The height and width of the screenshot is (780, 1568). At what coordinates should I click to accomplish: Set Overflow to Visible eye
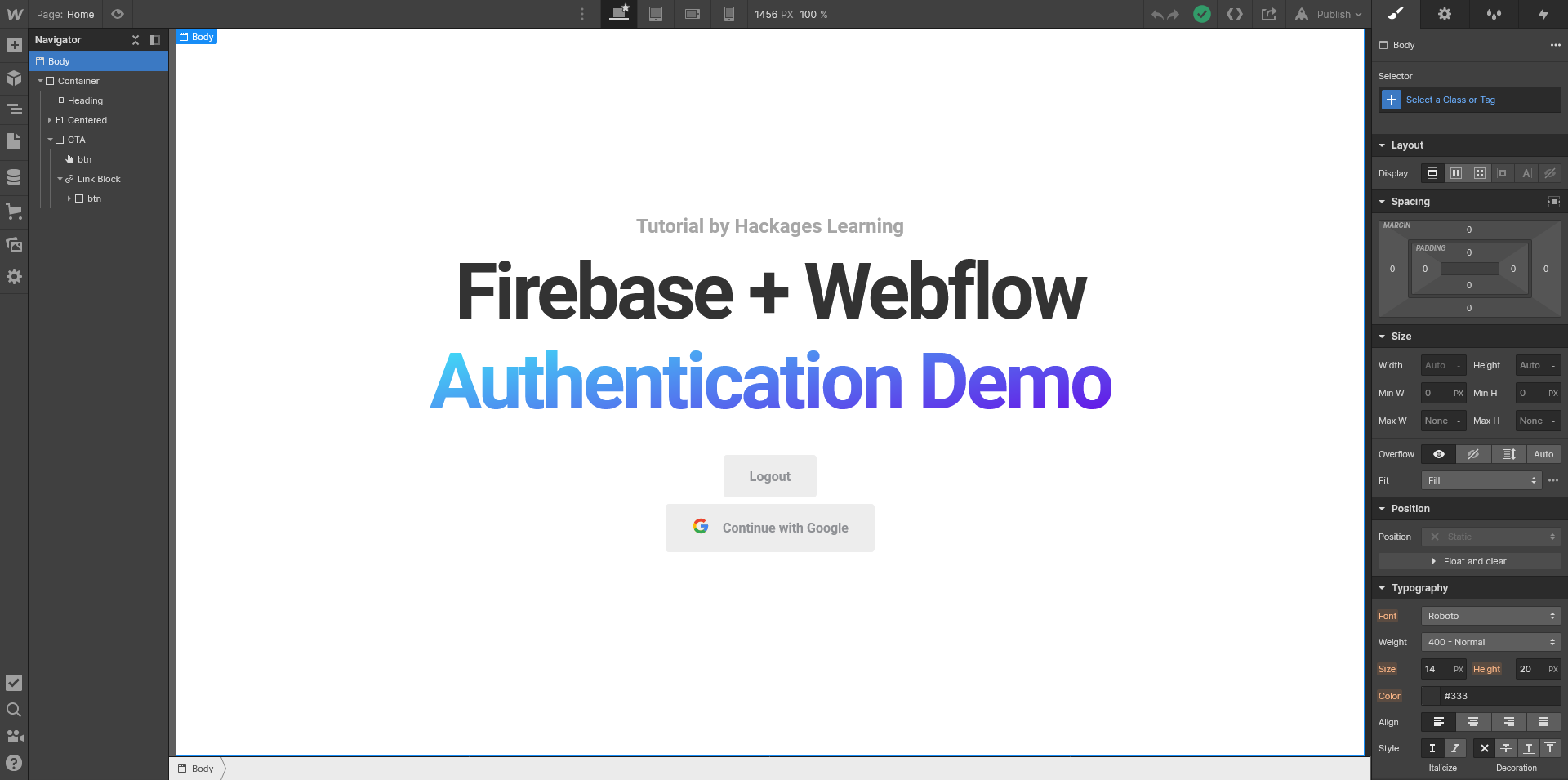coord(1439,454)
